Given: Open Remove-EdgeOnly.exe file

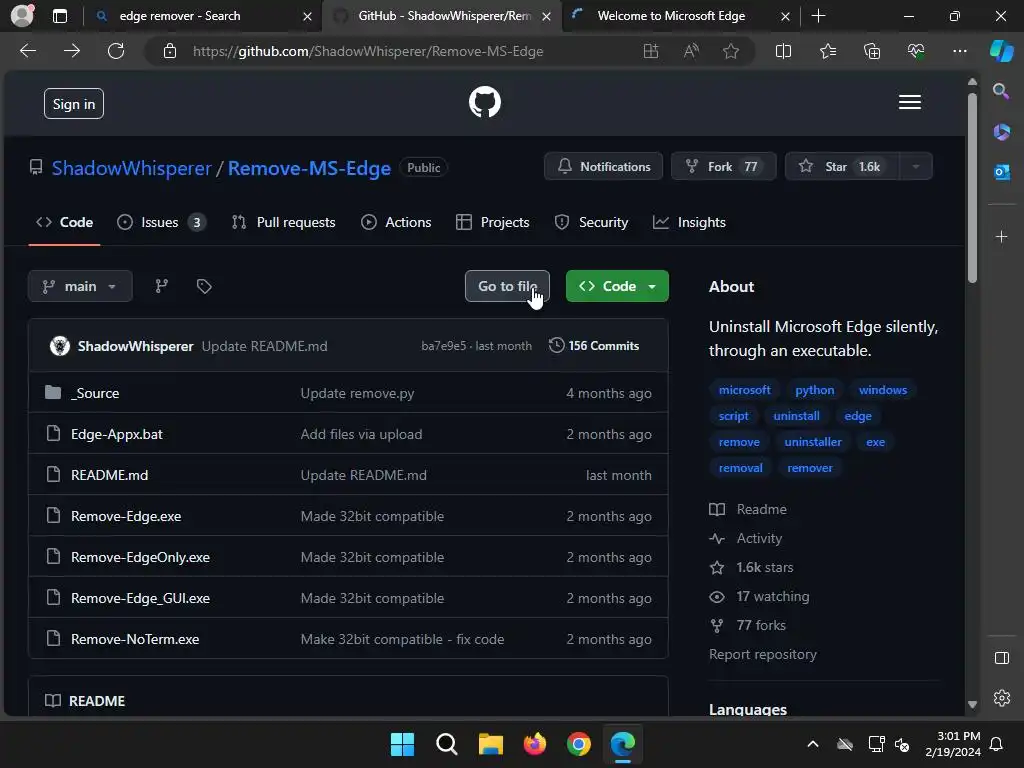Looking at the screenshot, I should (140, 557).
